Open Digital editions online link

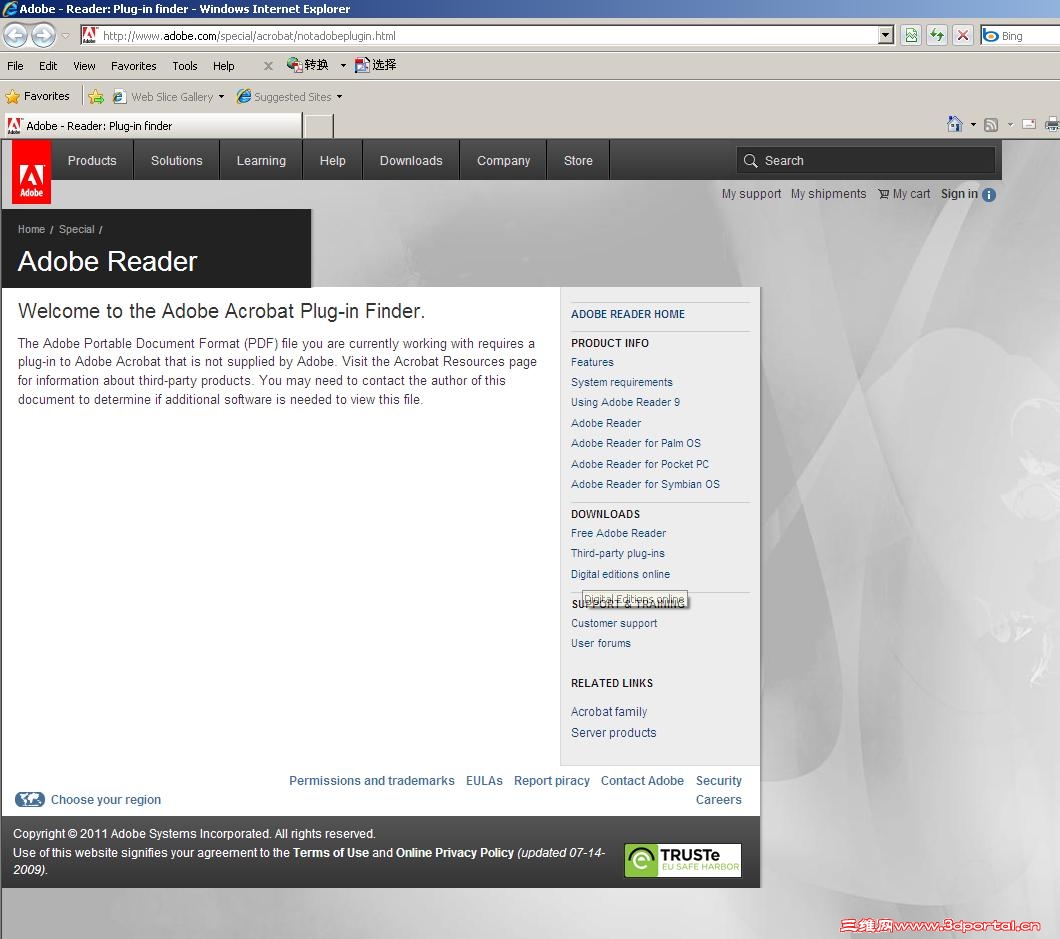pyautogui.click(x=620, y=574)
